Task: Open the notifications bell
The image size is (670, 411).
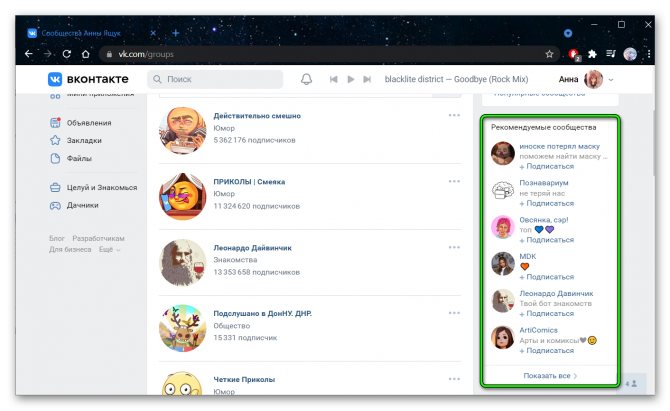Action: click(x=306, y=79)
